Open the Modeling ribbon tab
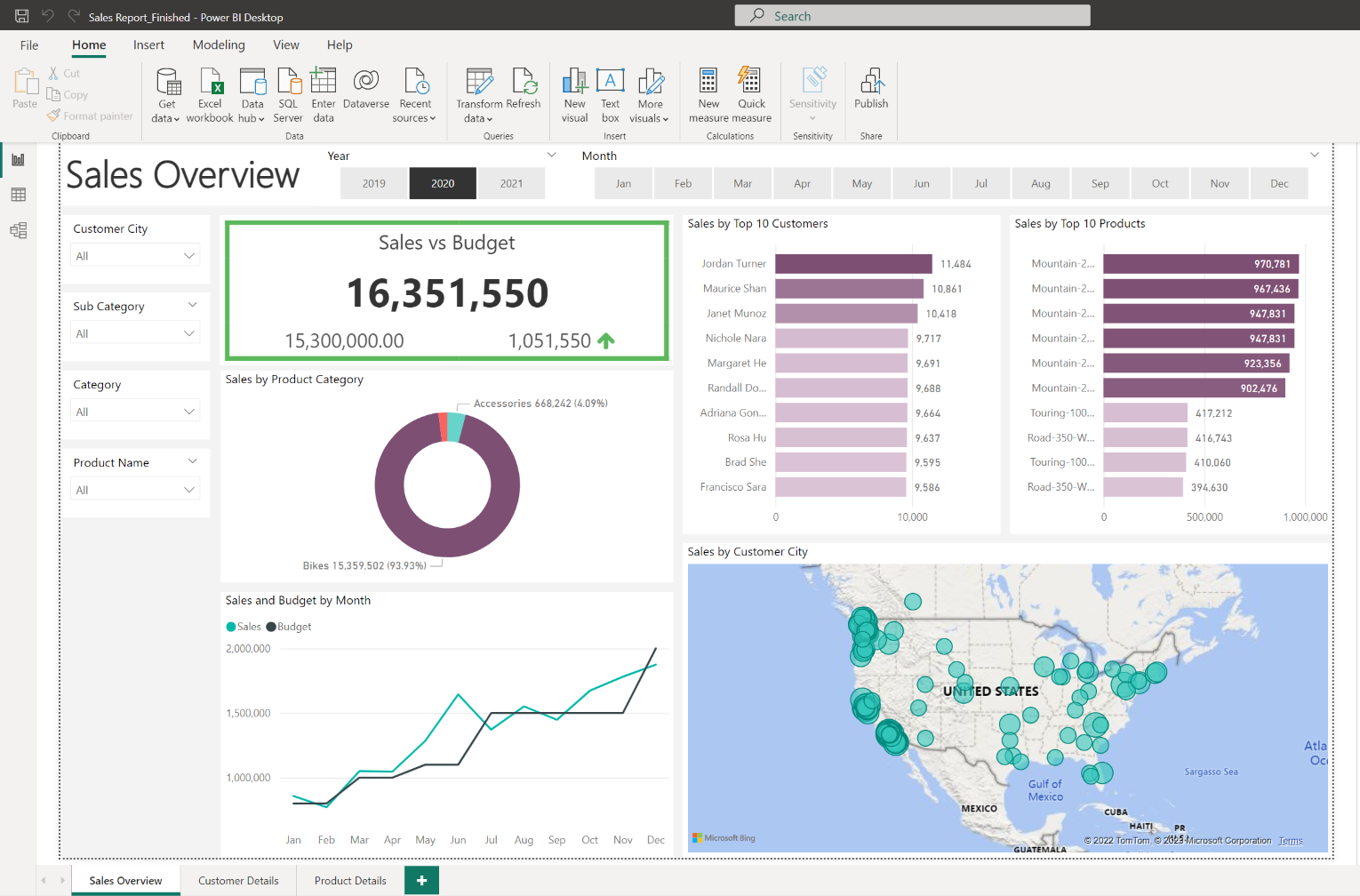This screenshot has height=896, width=1360. coord(219,44)
